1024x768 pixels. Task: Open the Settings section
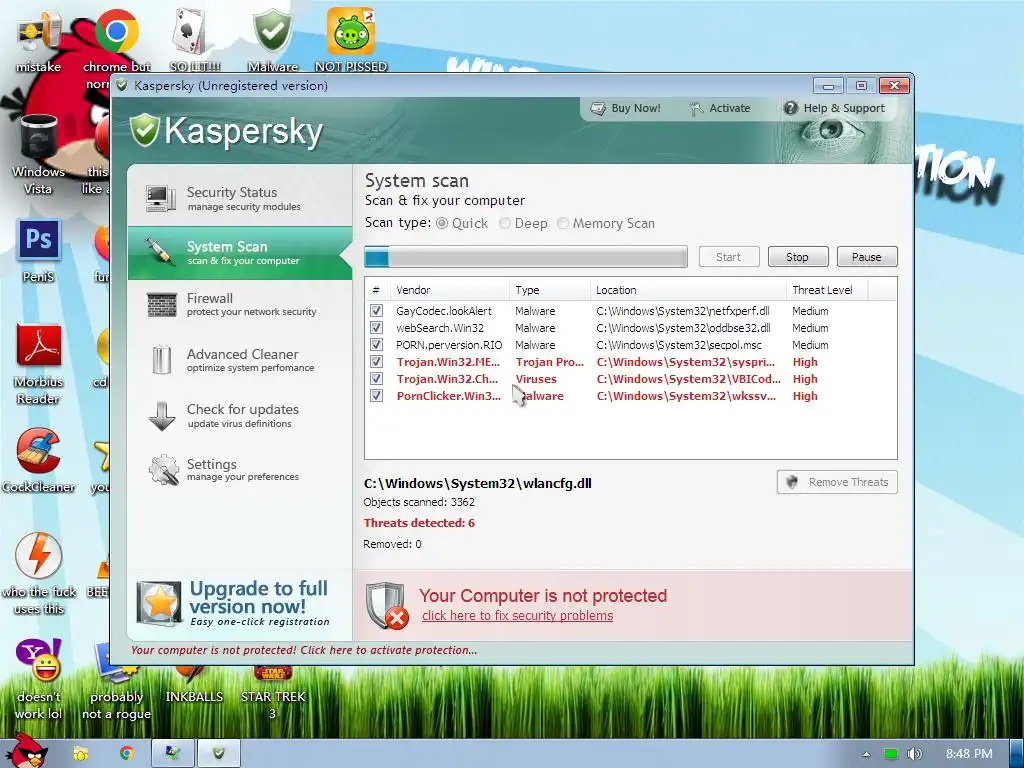click(x=239, y=470)
